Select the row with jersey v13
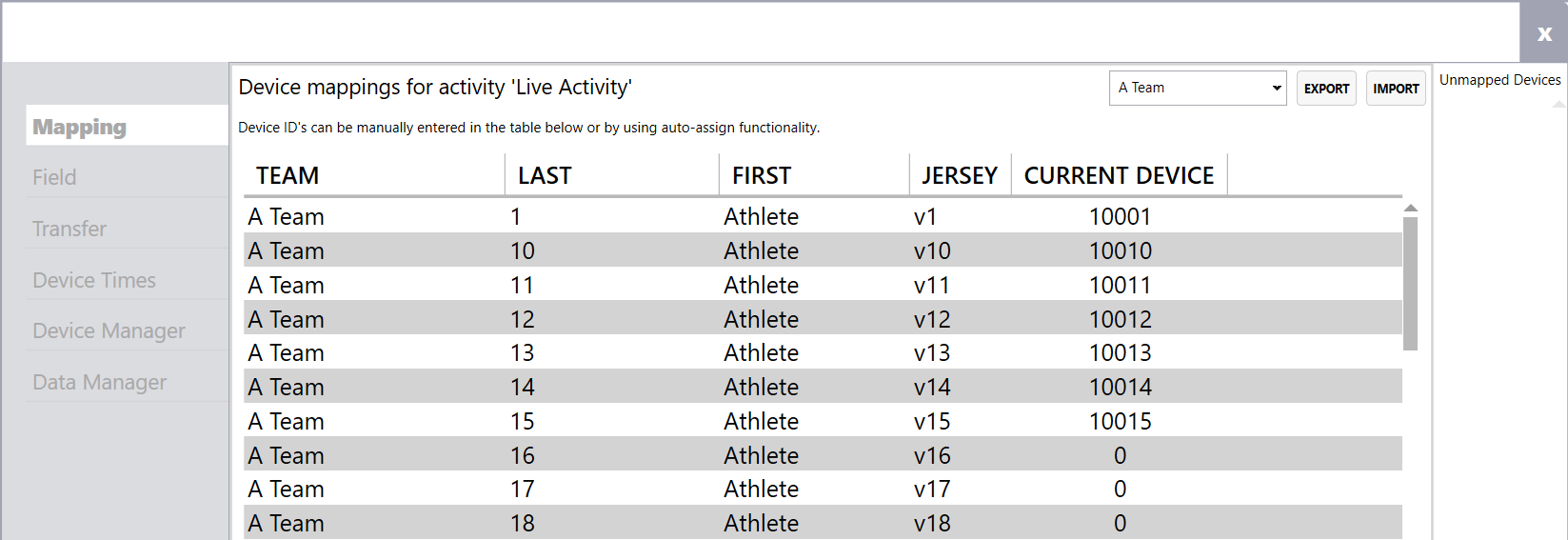The width and height of the screenshot is (1568, 540). 823,352
